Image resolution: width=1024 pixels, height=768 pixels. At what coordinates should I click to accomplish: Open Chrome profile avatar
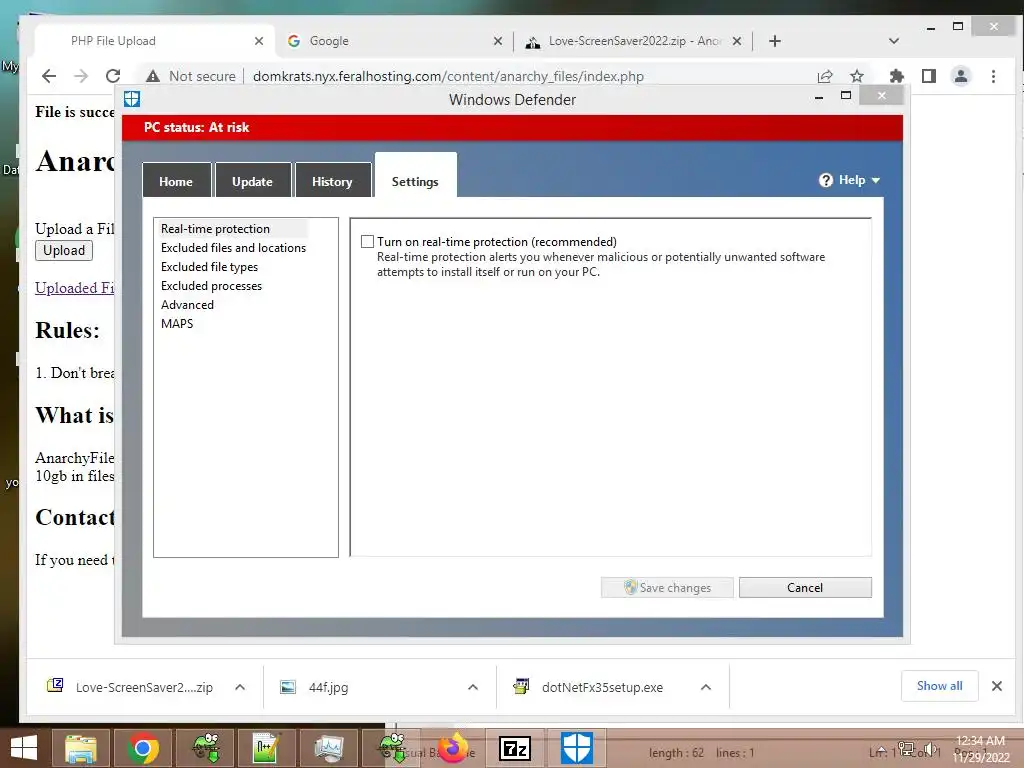(x=961, y=76)
